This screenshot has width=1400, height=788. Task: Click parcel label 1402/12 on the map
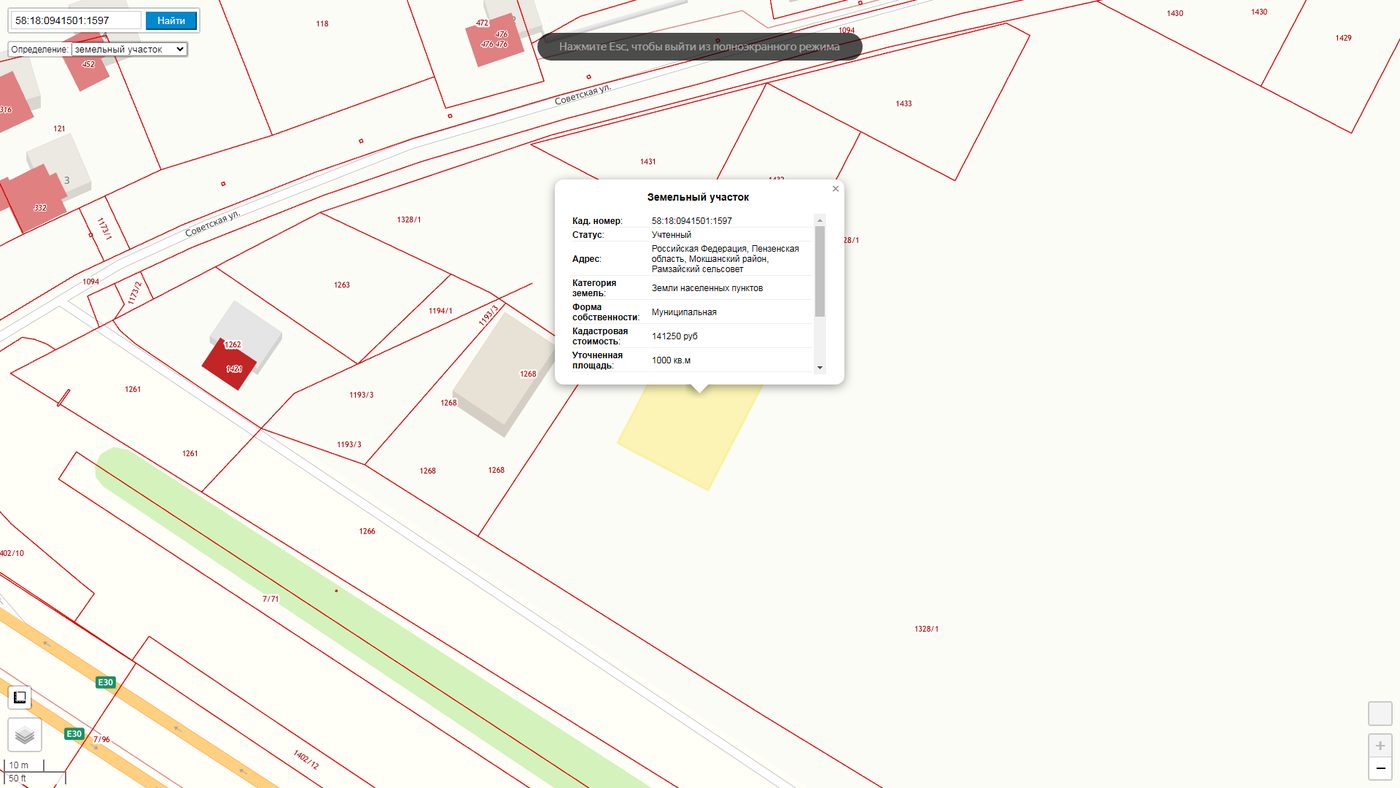coord(306,759)
